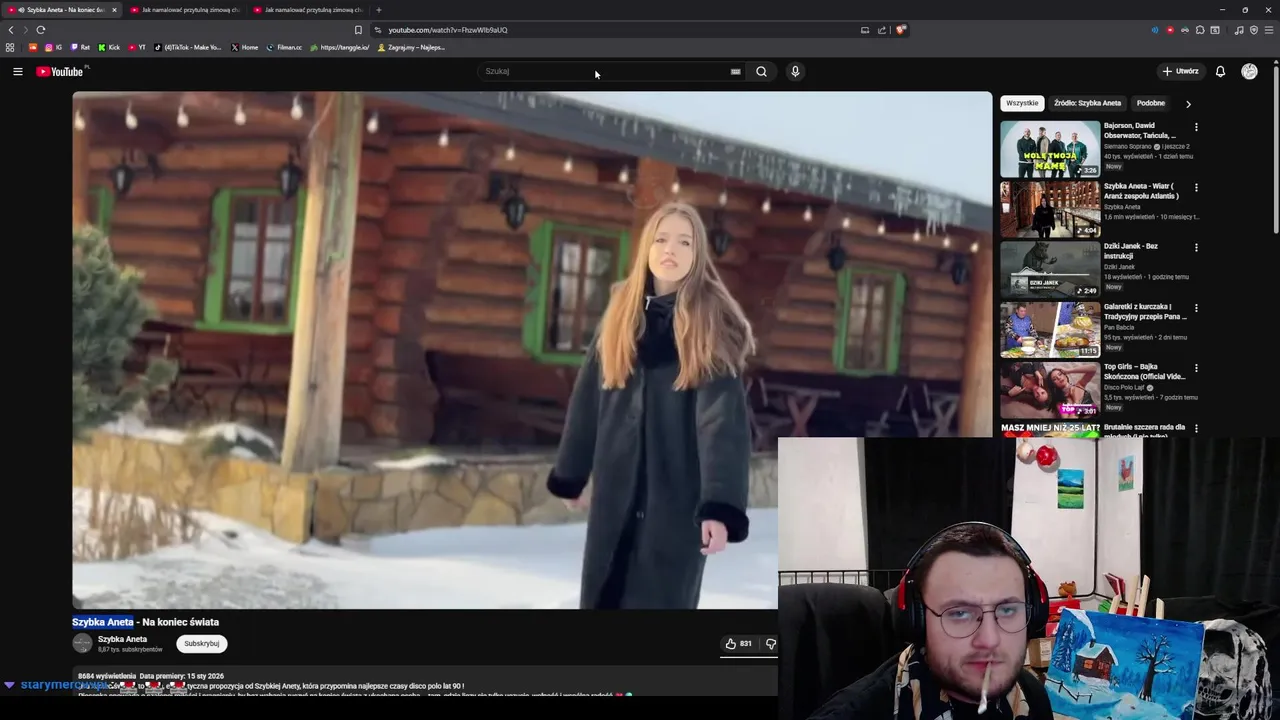Screen dimensions: 1280x720
Task: Open the Zagraj.my bookmark
Action: tap(411, 47)
